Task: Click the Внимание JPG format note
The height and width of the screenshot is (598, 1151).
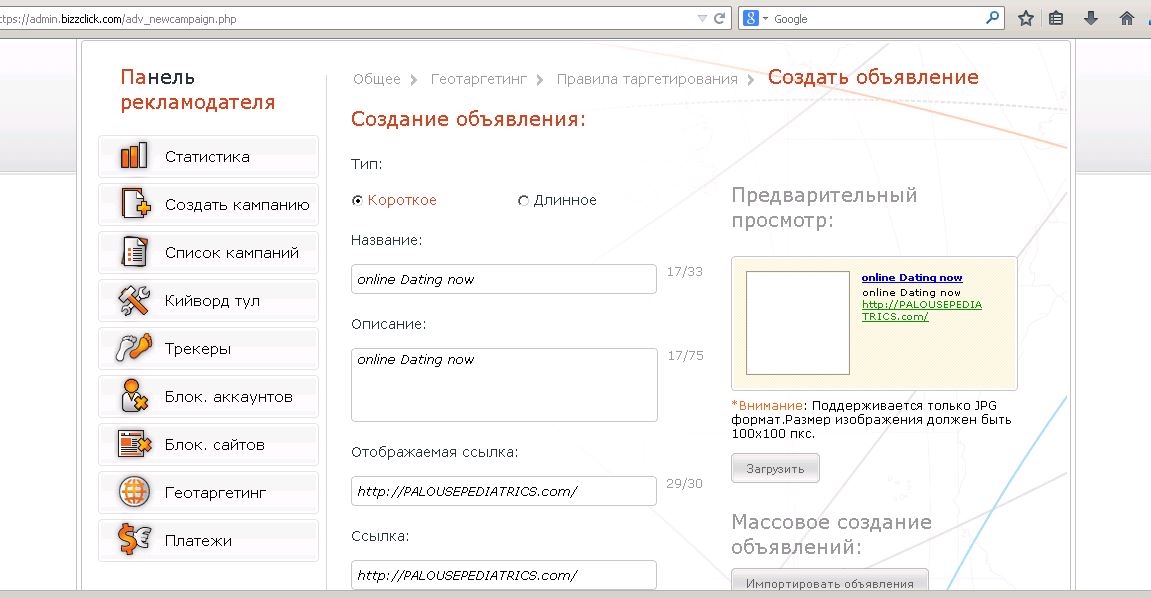Action: pos(871,419)
